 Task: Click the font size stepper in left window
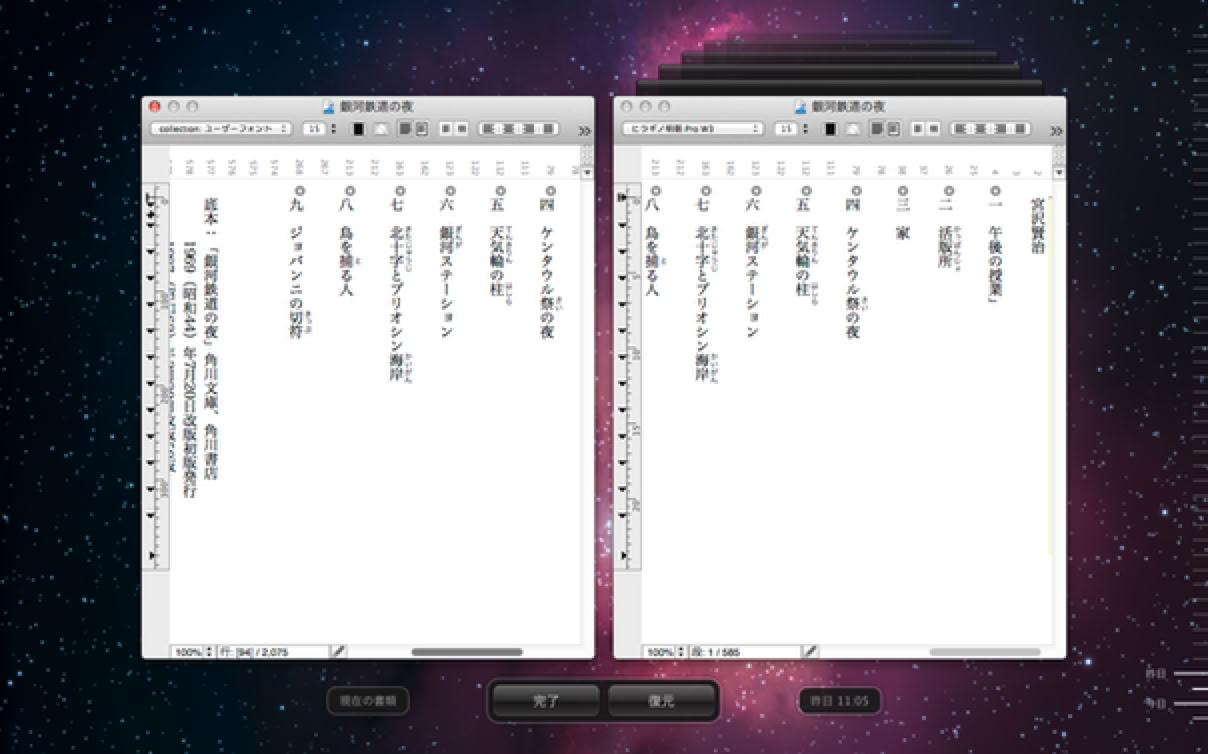click(331, 129)
